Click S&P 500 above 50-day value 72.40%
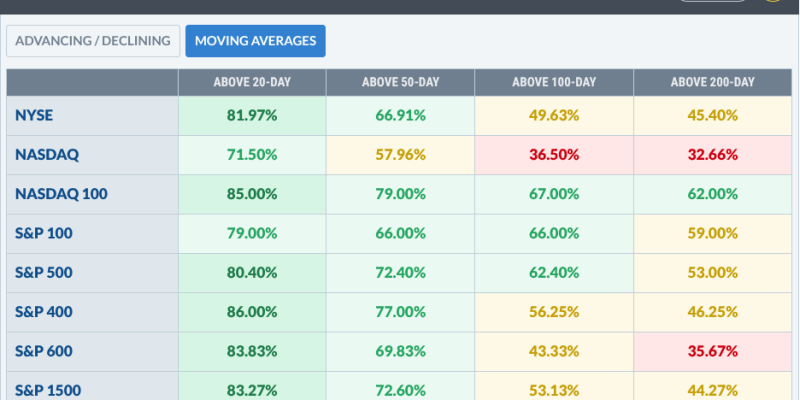Viewport: 800px width, 400px height. pos(401,273)
